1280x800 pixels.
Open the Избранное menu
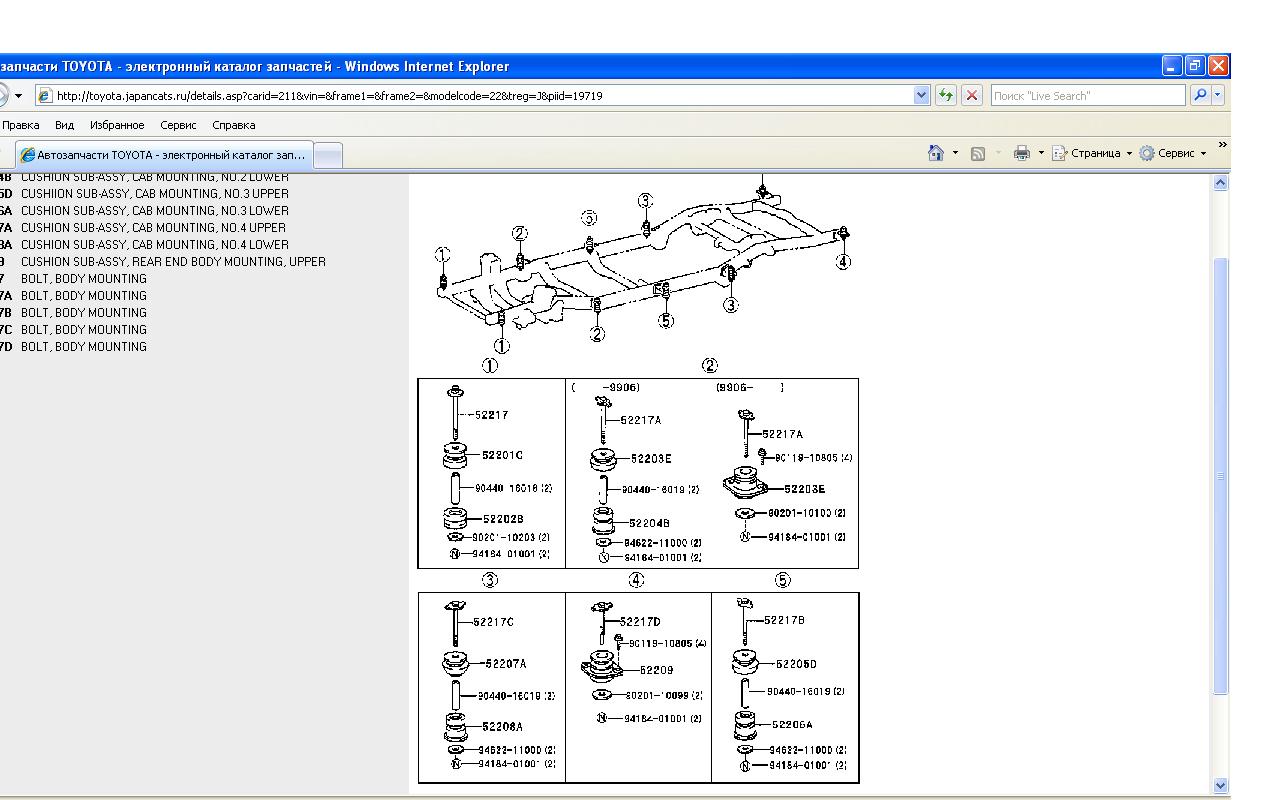pyautogui.click(x=117, y=125)
